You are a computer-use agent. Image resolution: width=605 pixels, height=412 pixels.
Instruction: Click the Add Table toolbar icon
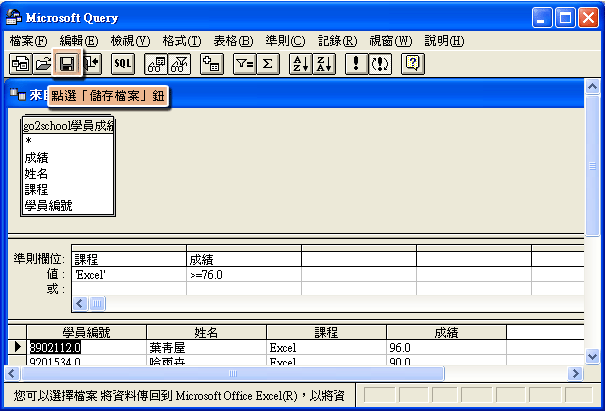click(x=211, y=64)
